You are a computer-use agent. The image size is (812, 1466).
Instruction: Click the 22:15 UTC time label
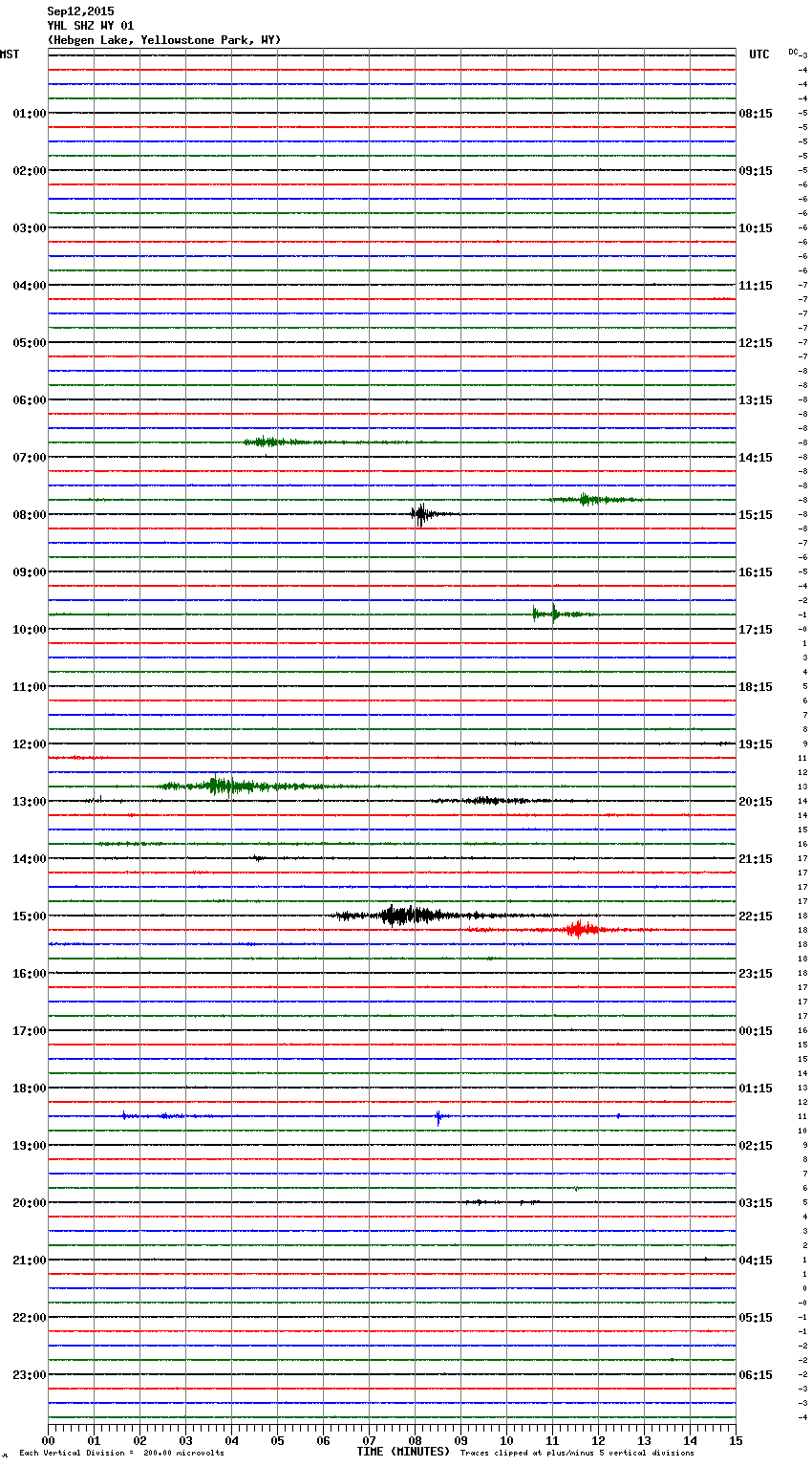point(756,916)
